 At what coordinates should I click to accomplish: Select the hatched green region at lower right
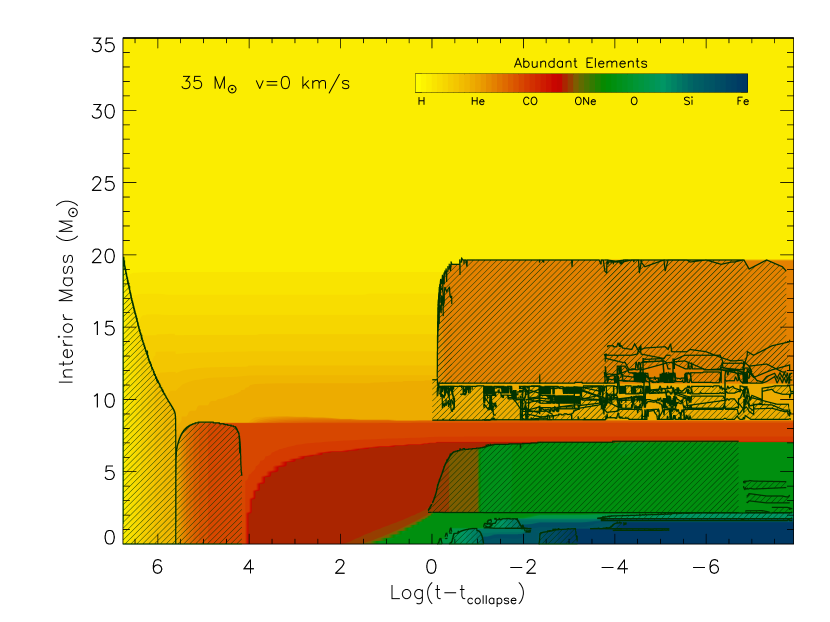coord(600,478)
